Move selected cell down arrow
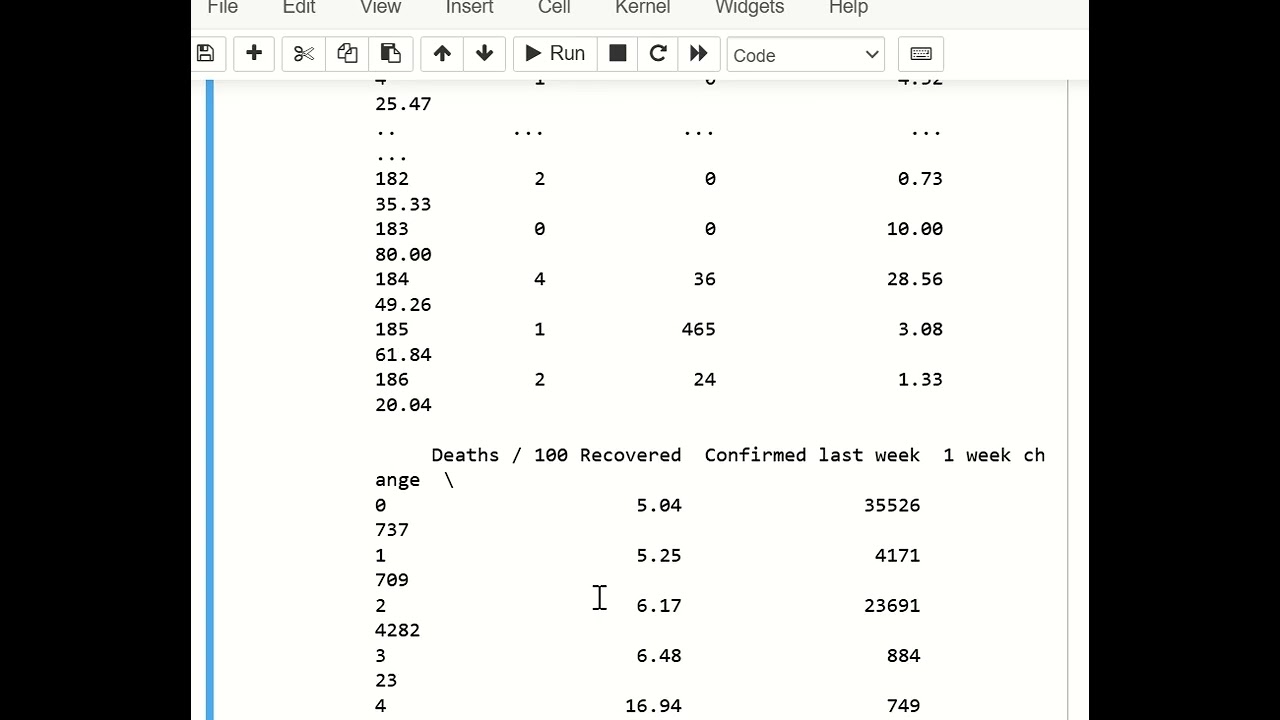The width and height of the screenshot is (1280, 720). pyautogui.click(x=485, y=54)
